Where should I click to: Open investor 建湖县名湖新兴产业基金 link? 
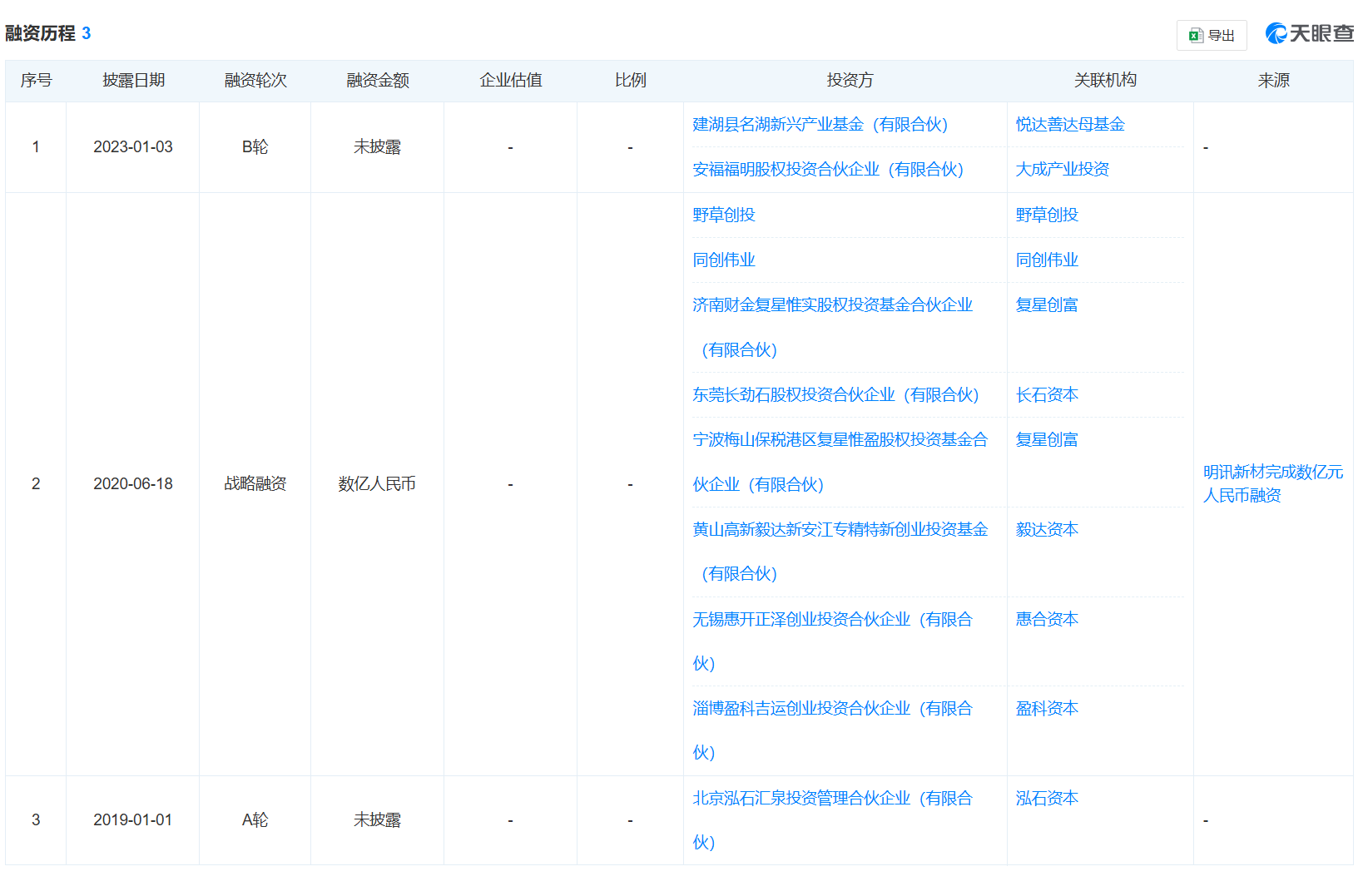pos(820,124)
